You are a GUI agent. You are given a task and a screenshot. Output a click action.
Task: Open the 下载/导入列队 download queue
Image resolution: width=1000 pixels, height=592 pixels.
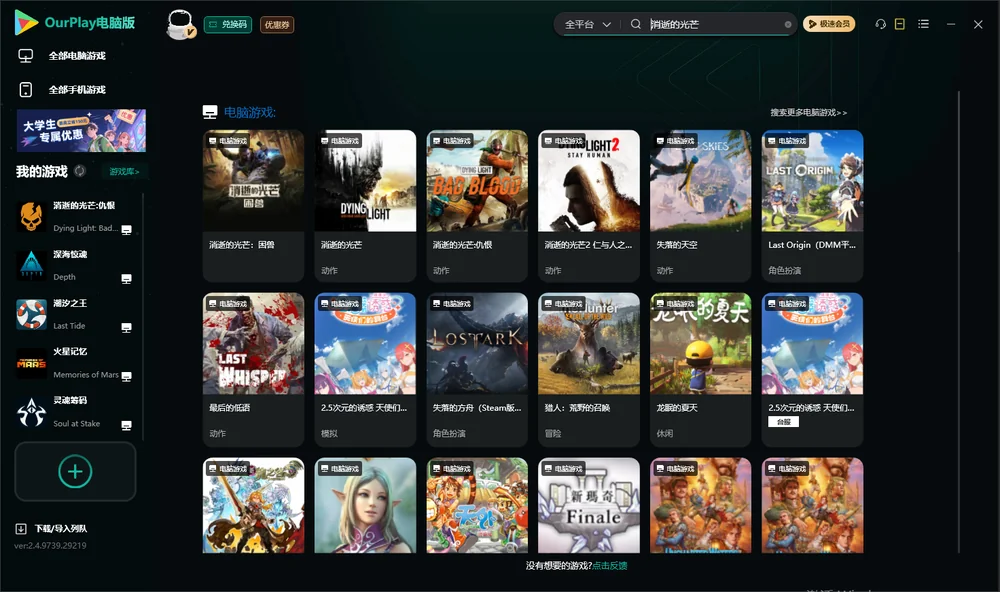click(51, 528)
